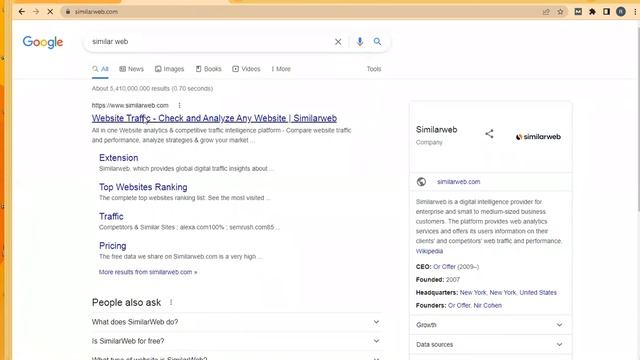The image size is (640, 360).
Task: Expand the Growth section
Action: [x=491, y=325]
